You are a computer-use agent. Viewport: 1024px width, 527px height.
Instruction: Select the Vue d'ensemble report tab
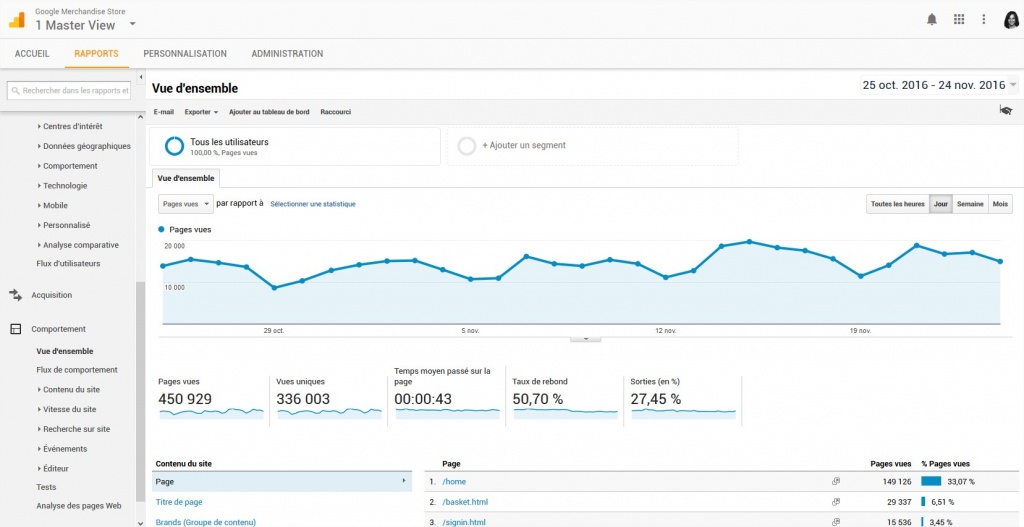pyautogui.click(x=186, y=178)
